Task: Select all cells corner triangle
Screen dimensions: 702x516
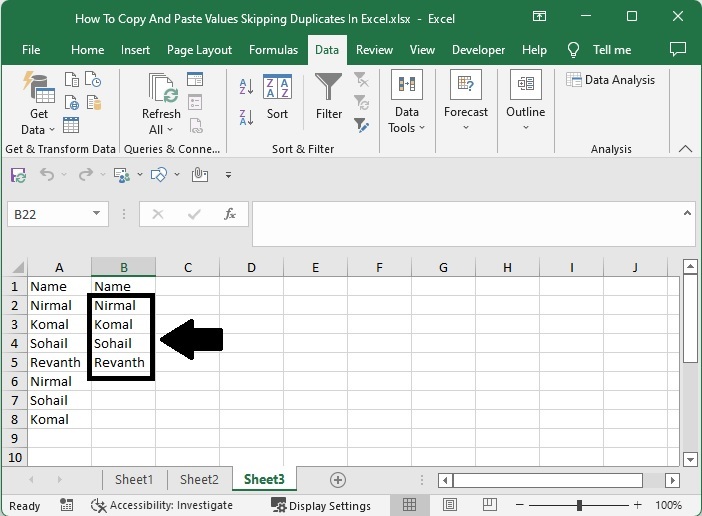Action: pyautogui.click(x=17, y=267)
